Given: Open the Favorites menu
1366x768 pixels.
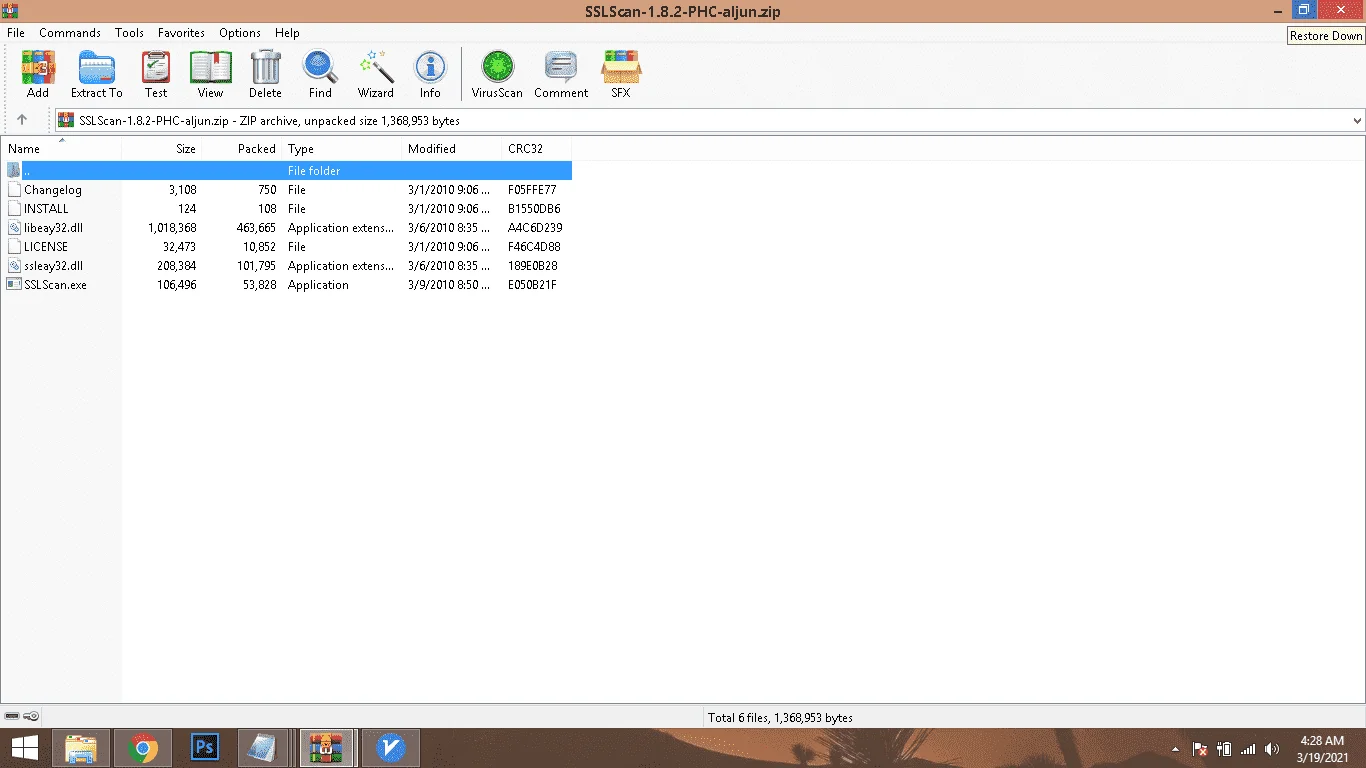Looking at the screenshot, I should (x=181, y=33).
